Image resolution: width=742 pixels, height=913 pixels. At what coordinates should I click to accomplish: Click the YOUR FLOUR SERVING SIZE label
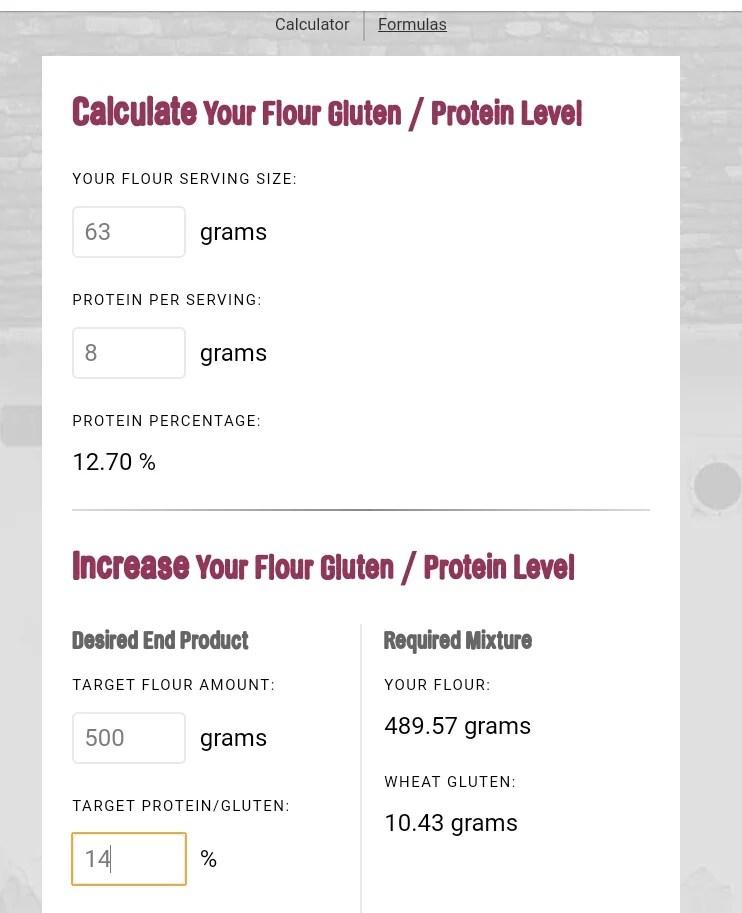point(184,179)
